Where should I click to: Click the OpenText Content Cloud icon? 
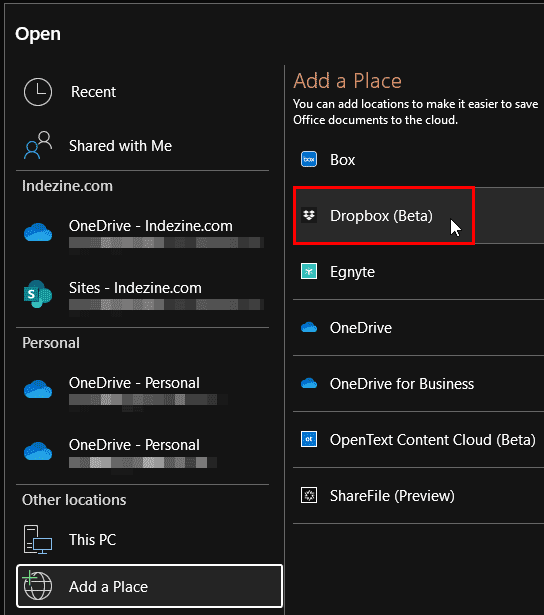click(309, 439)
